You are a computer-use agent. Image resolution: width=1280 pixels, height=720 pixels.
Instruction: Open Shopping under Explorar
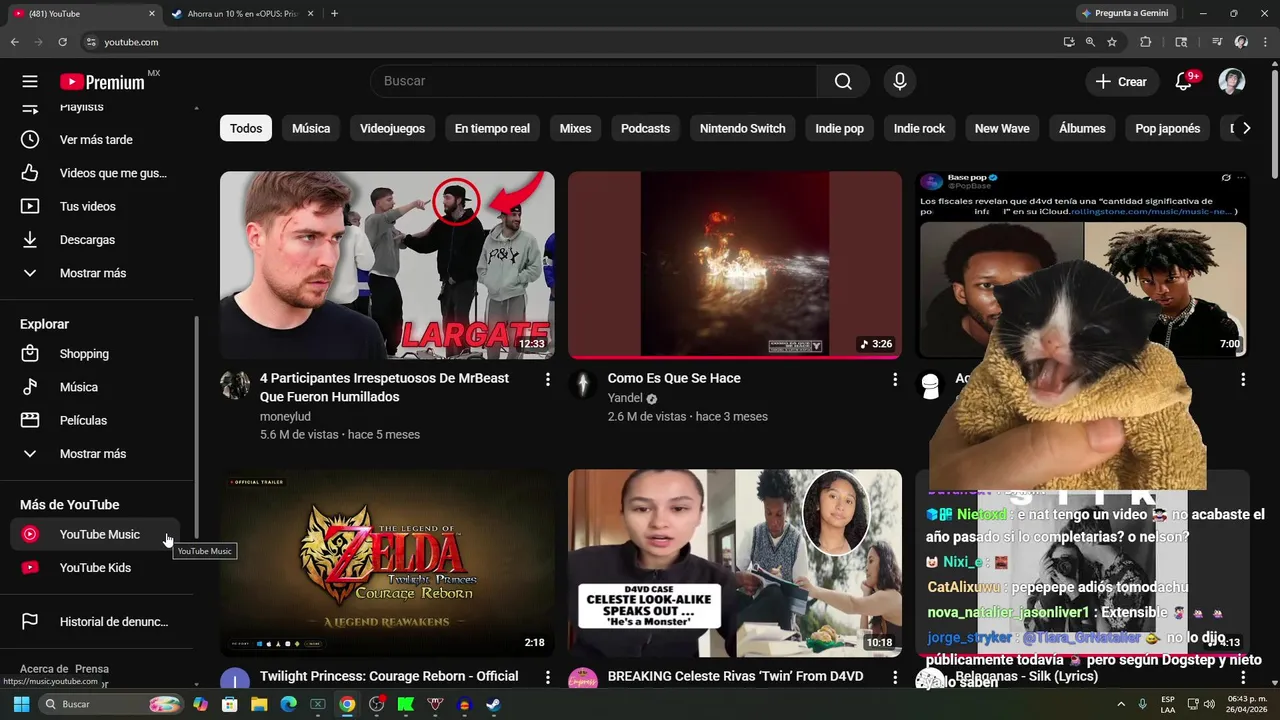pyautogui.click(x=96, y=354)
